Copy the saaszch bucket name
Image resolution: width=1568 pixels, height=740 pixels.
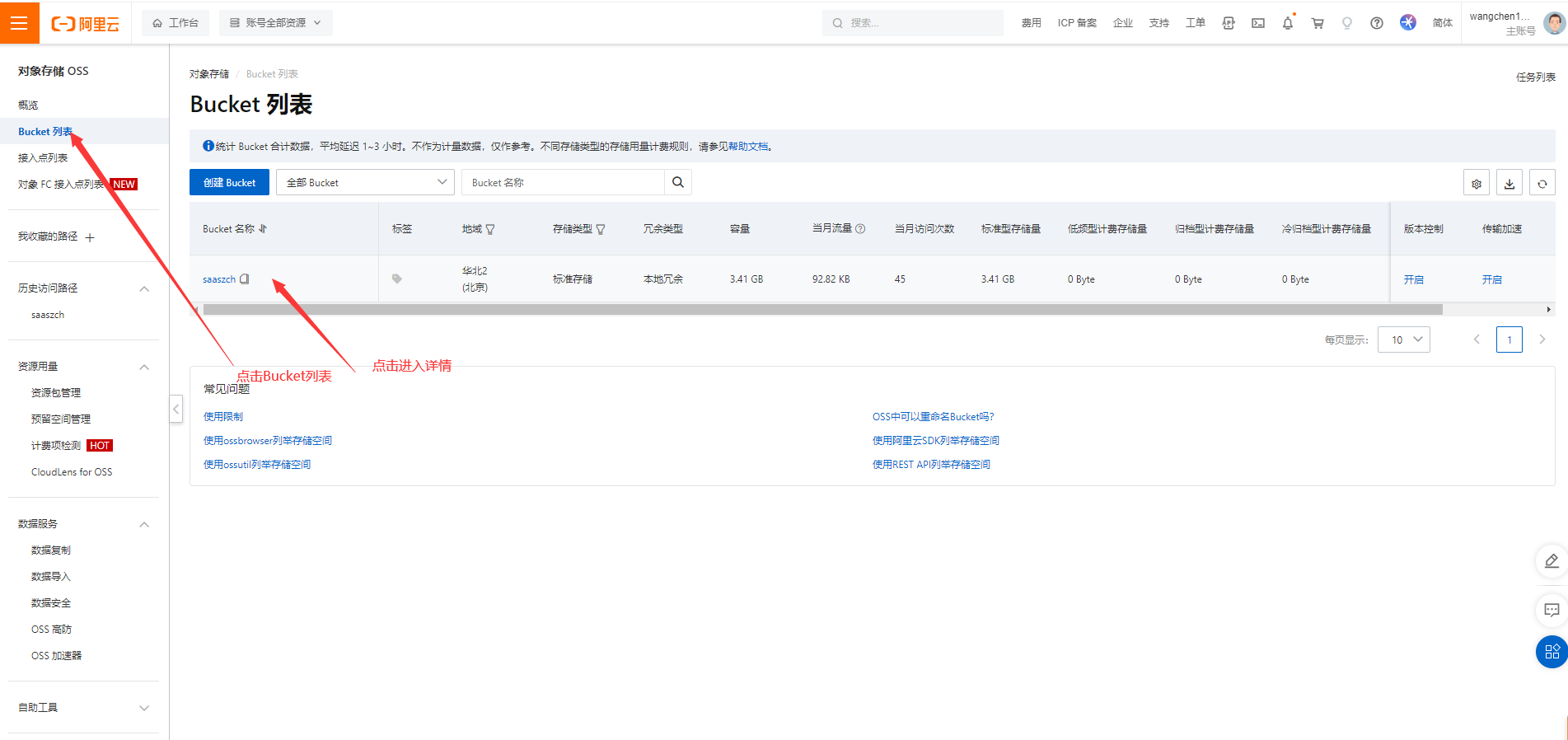pyautogui.click(x=245, y=279)
